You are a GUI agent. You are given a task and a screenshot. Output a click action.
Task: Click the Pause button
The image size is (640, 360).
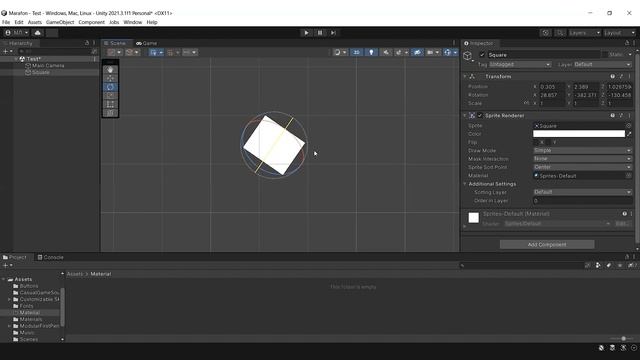[x=320, y=33]
